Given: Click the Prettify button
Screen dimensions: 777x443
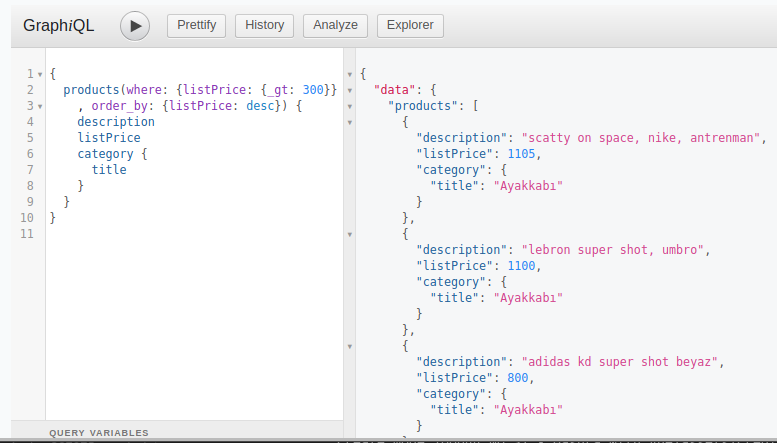Looking at the screenshot, I should [x=196, y=25].
